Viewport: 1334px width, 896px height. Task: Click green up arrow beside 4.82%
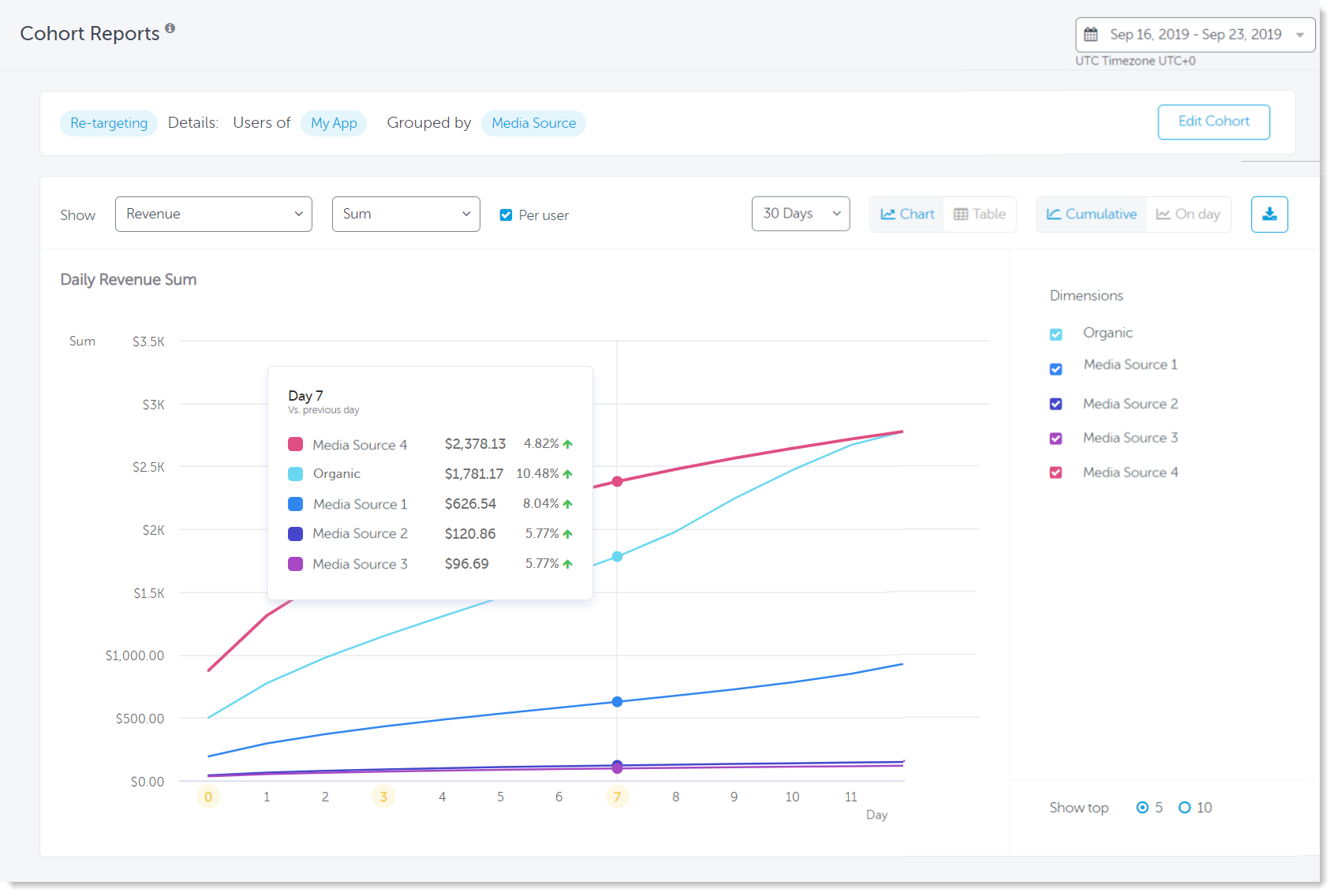[x=567, y=444]
